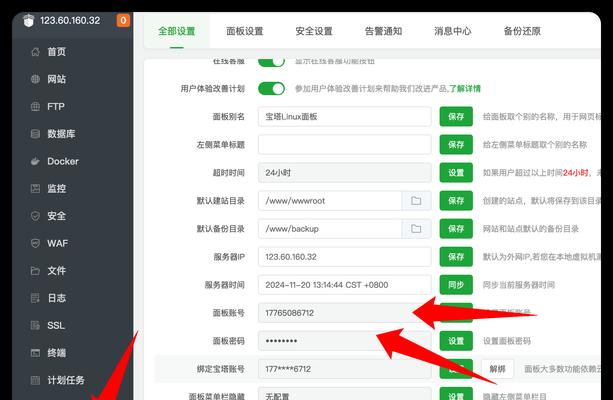
Task: Toggle the 用户体验改善计划 switch
Action: point(271,89)
